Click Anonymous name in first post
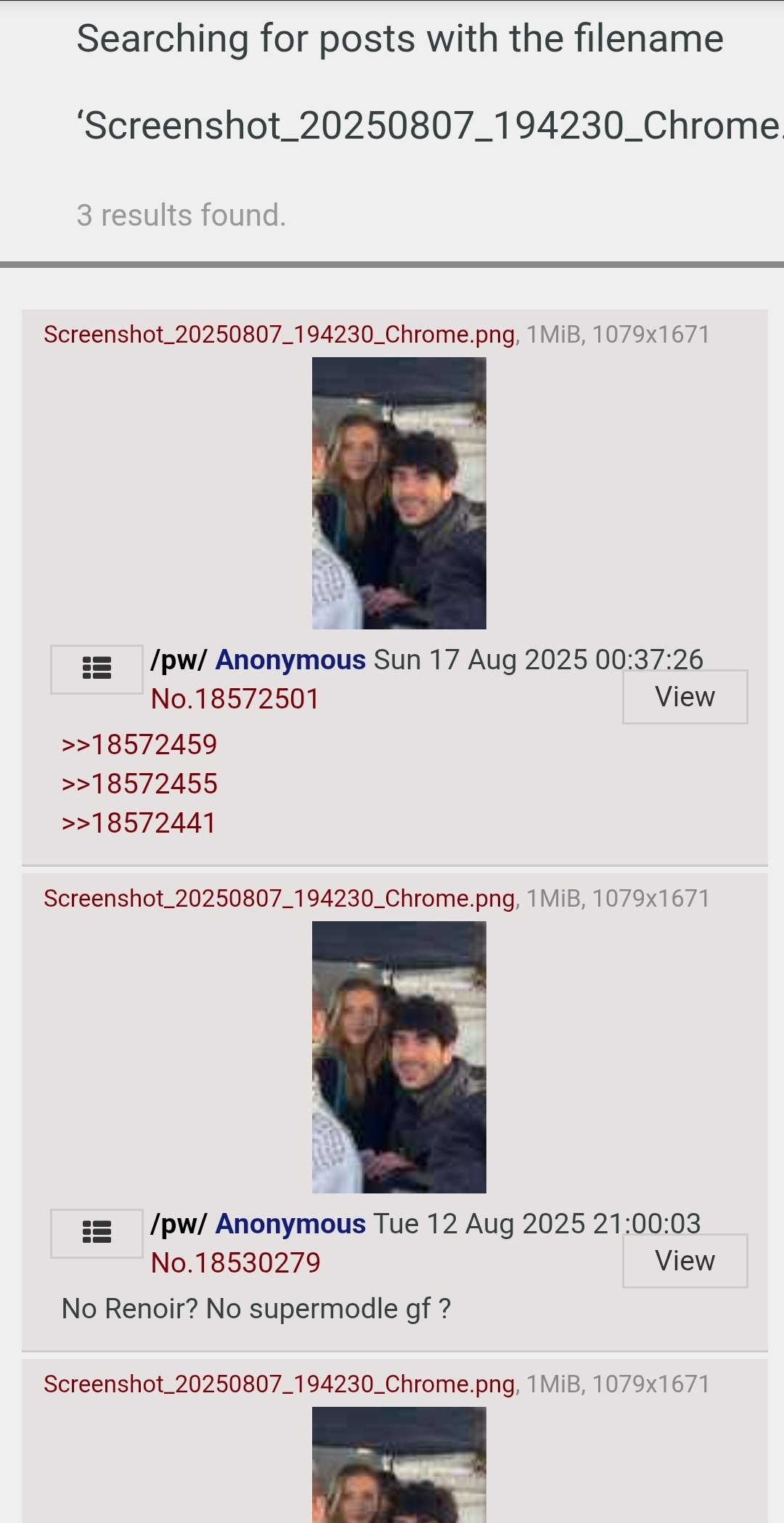This screenshot has width=784, height=1523. (x=290, y=660)
